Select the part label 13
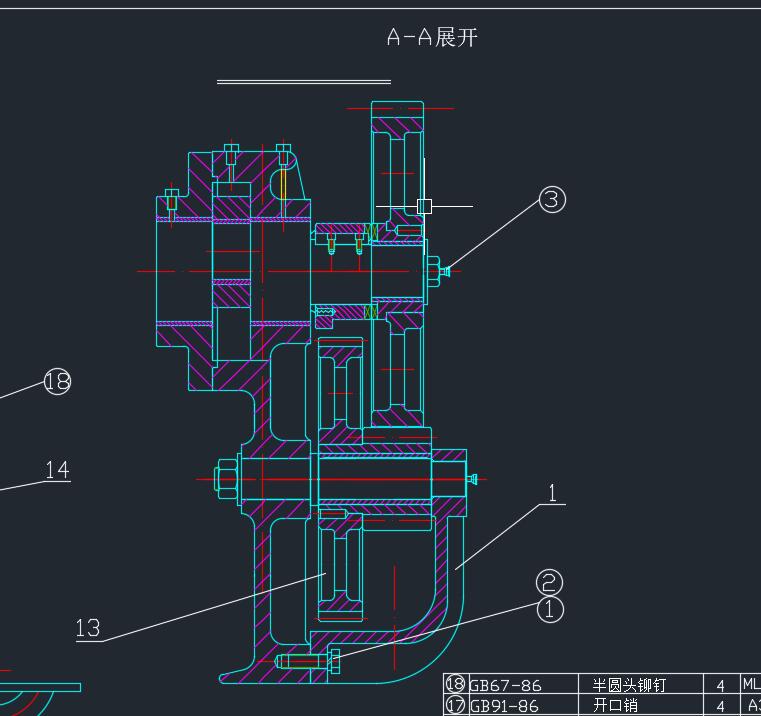Image resolution: width=761 pixels, height=716 pixels. coord(88,628)
